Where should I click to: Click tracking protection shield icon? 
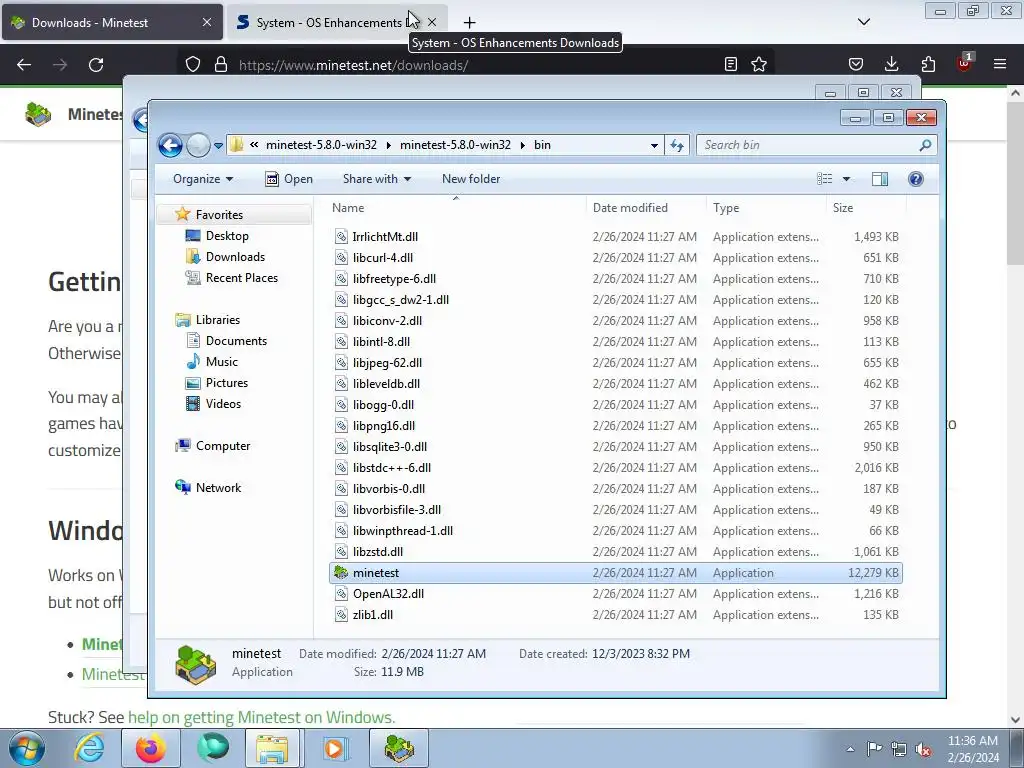tap(193, 65)
